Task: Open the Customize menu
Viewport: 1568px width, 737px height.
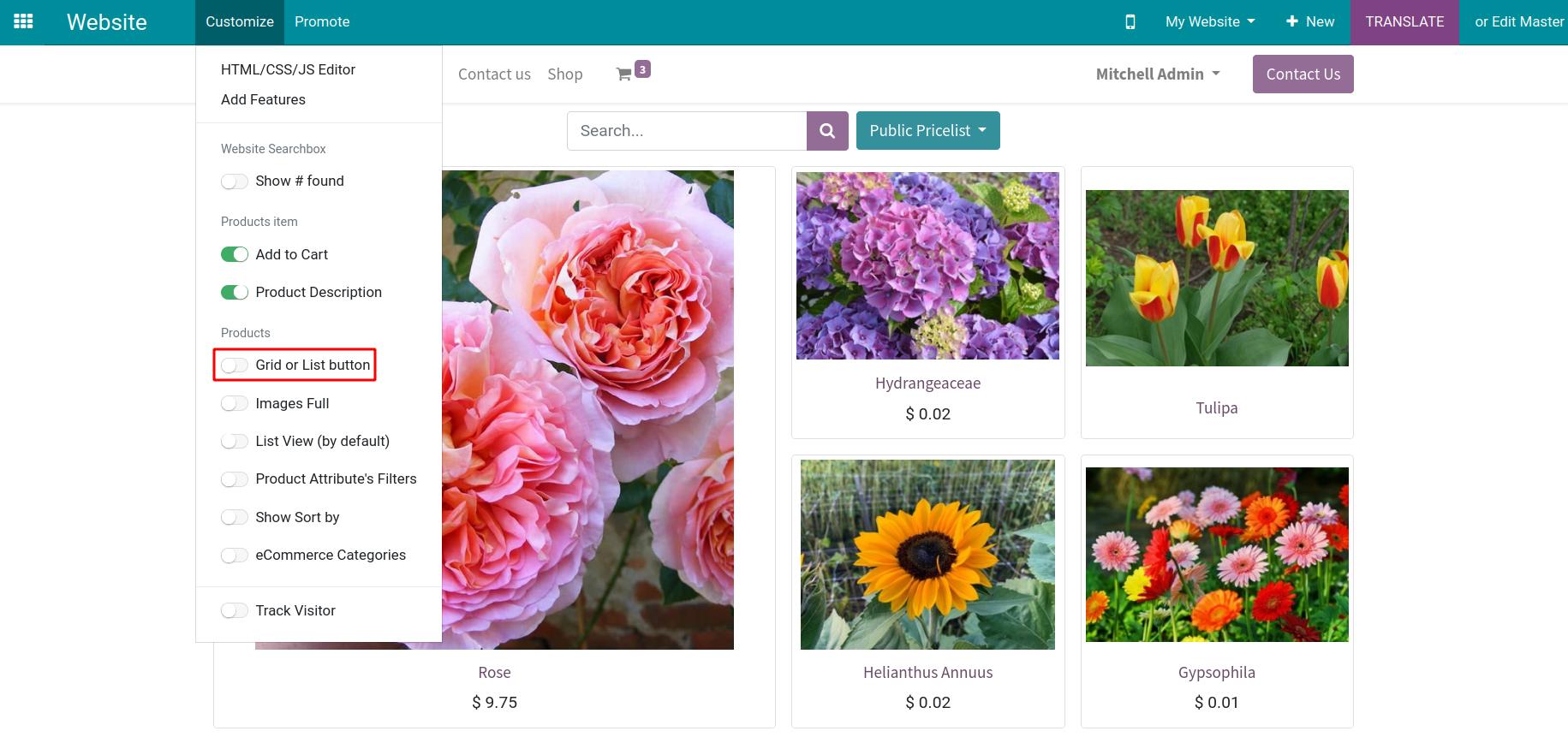Action: [240, 21]
